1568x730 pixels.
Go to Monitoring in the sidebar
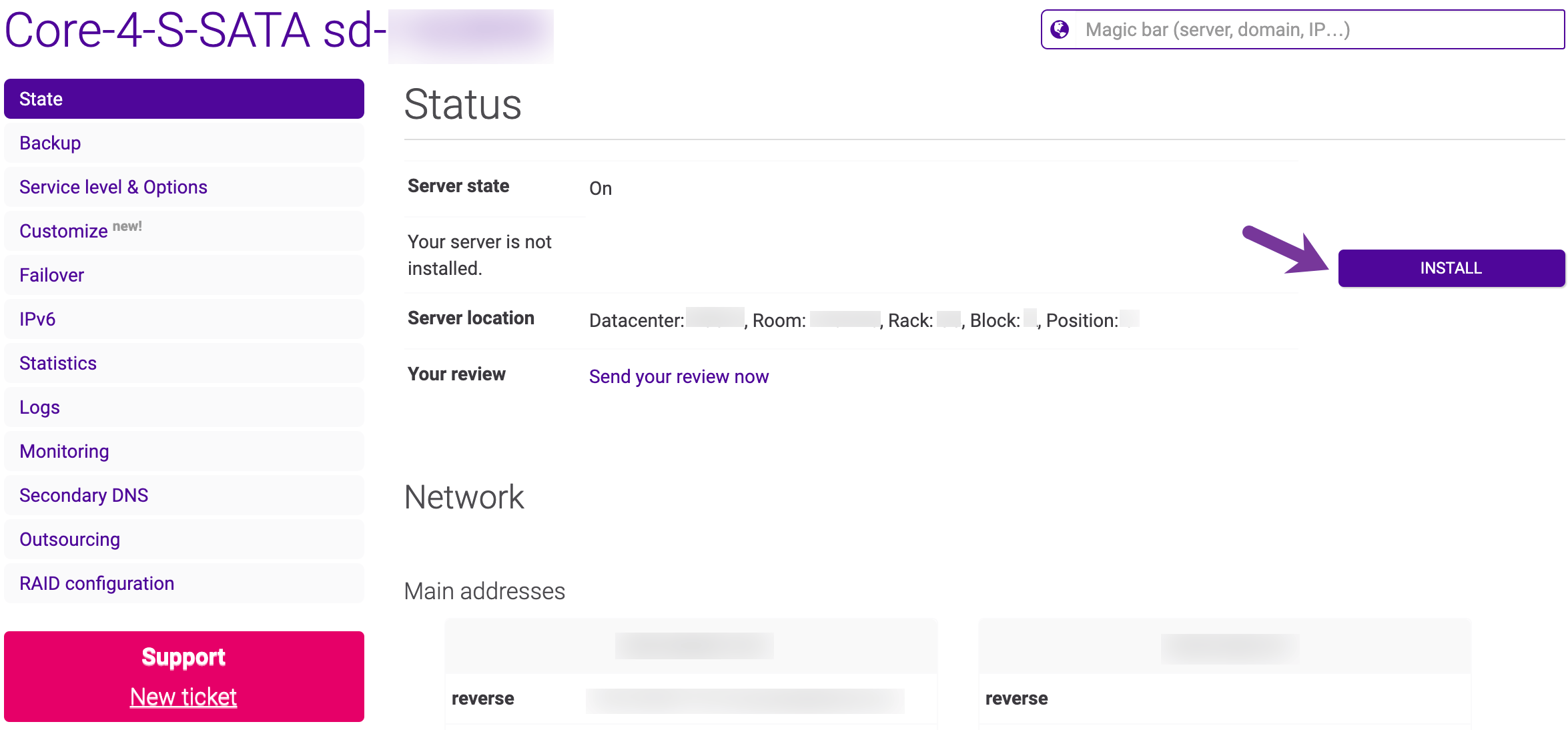point(184,451)
